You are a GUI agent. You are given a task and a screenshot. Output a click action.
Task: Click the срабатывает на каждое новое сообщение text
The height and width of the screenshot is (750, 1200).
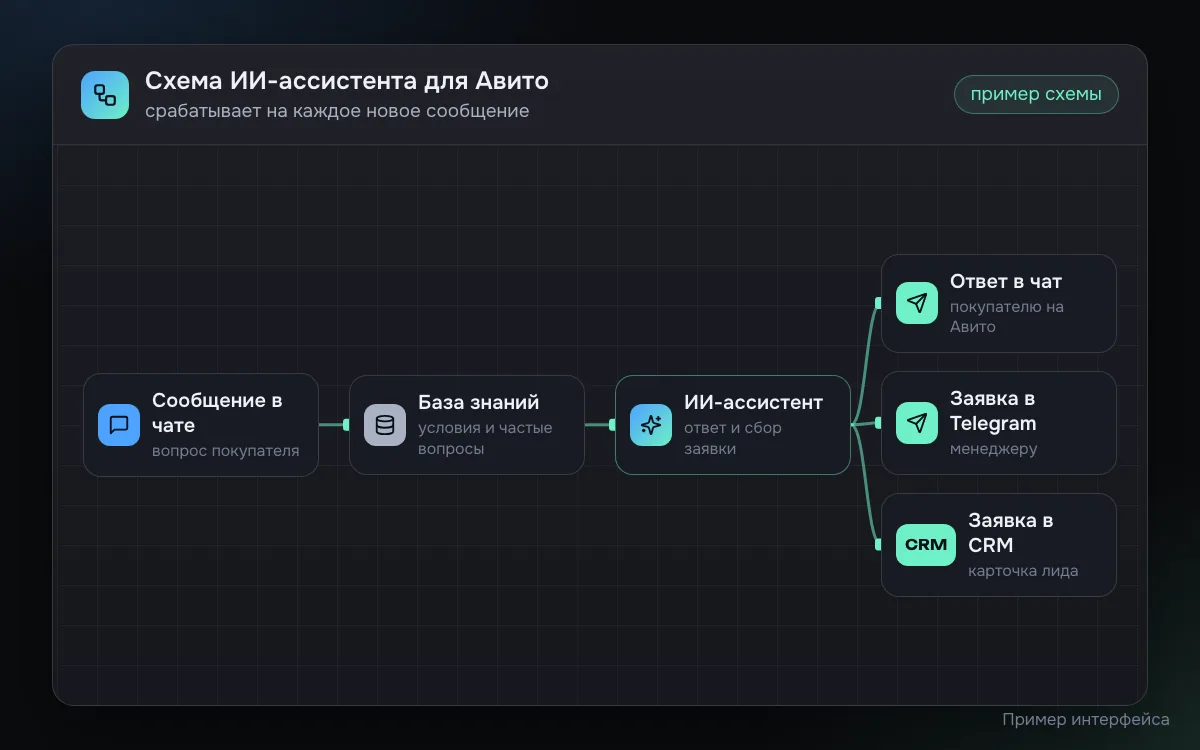[337, 111]
